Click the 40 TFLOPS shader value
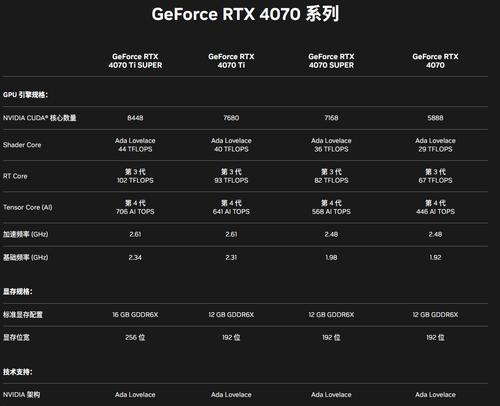This screenshot has width=500, height=406. coord(231,149)
